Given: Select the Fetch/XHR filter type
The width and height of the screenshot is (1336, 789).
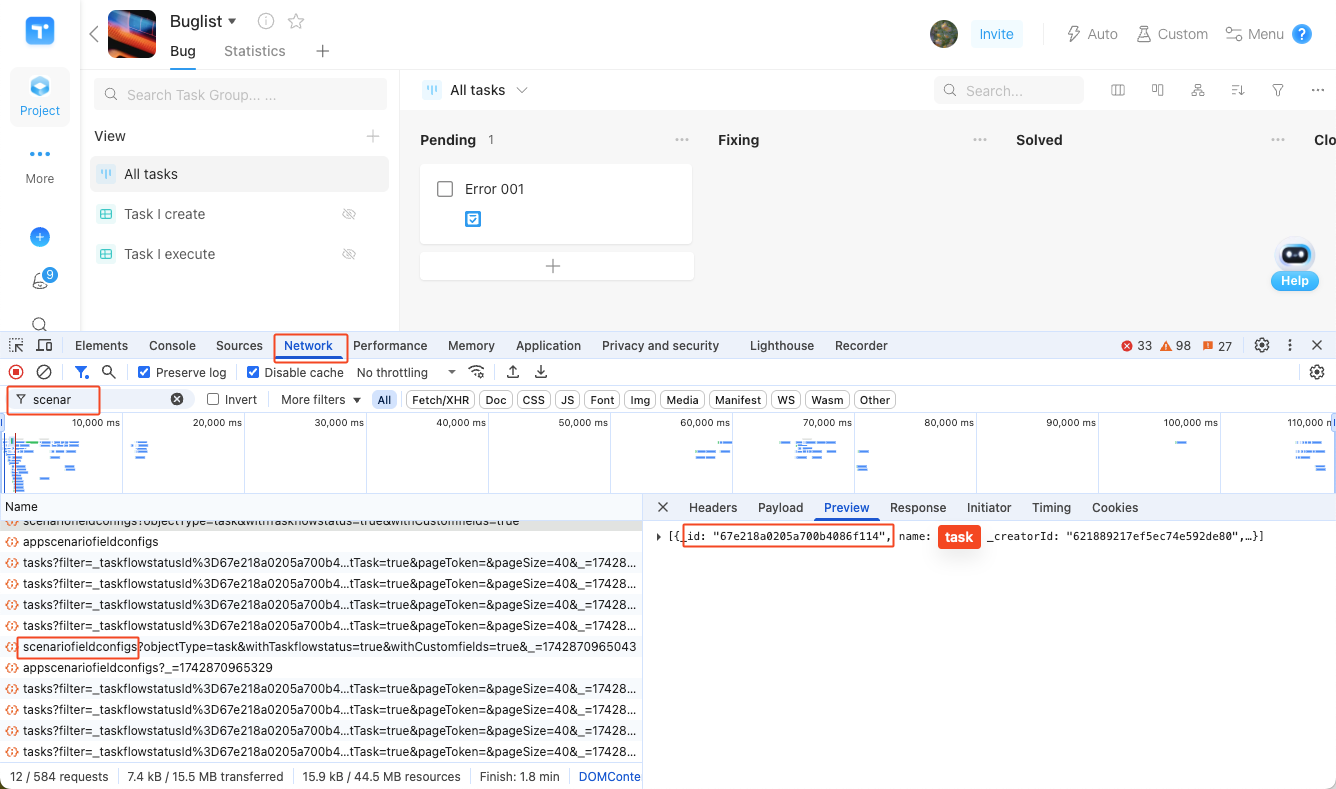Looking at the screenshot, I should click(x=441, y=400).
